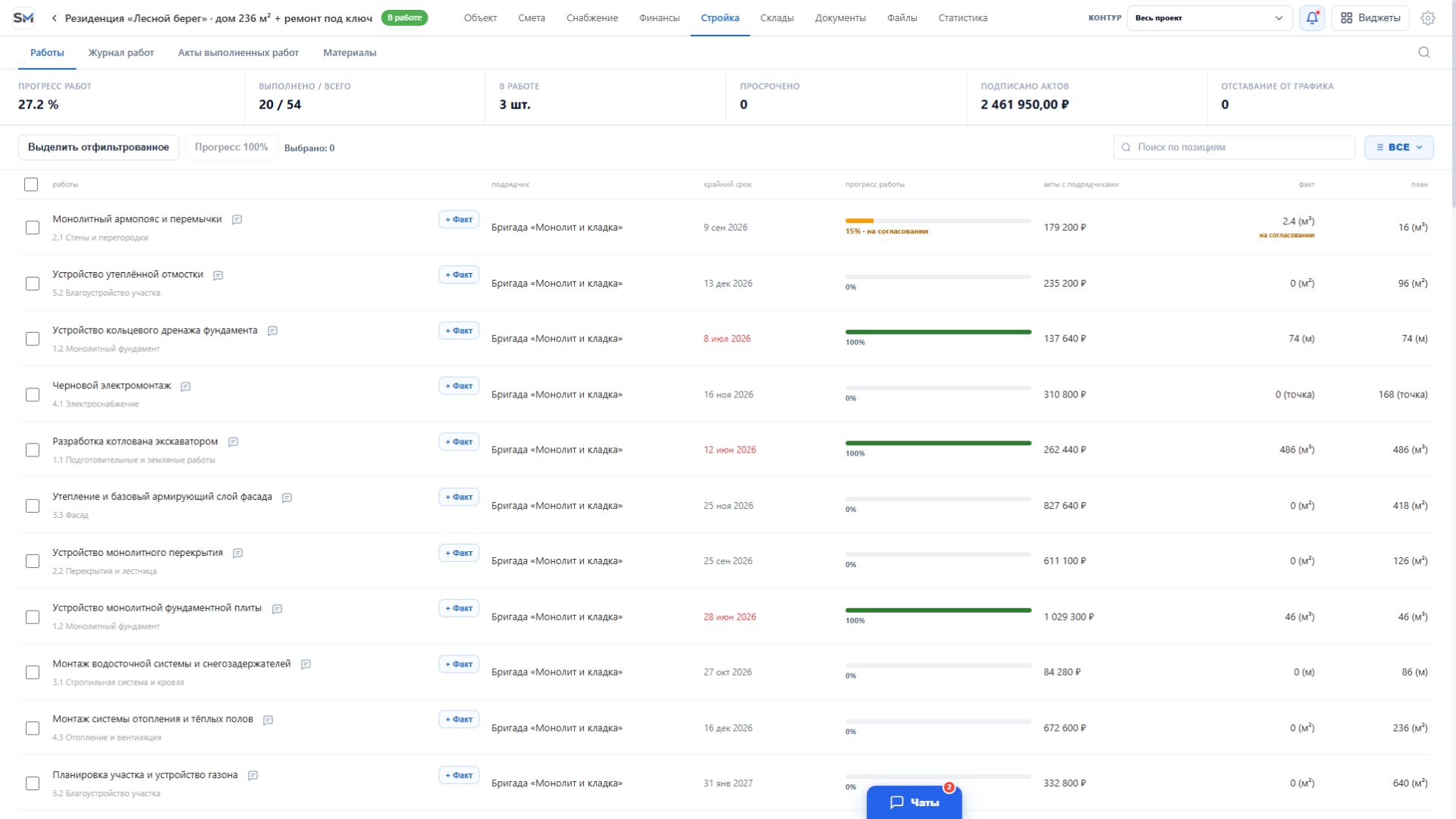
Task: Open the SM logo home
Action: [24, 17]
